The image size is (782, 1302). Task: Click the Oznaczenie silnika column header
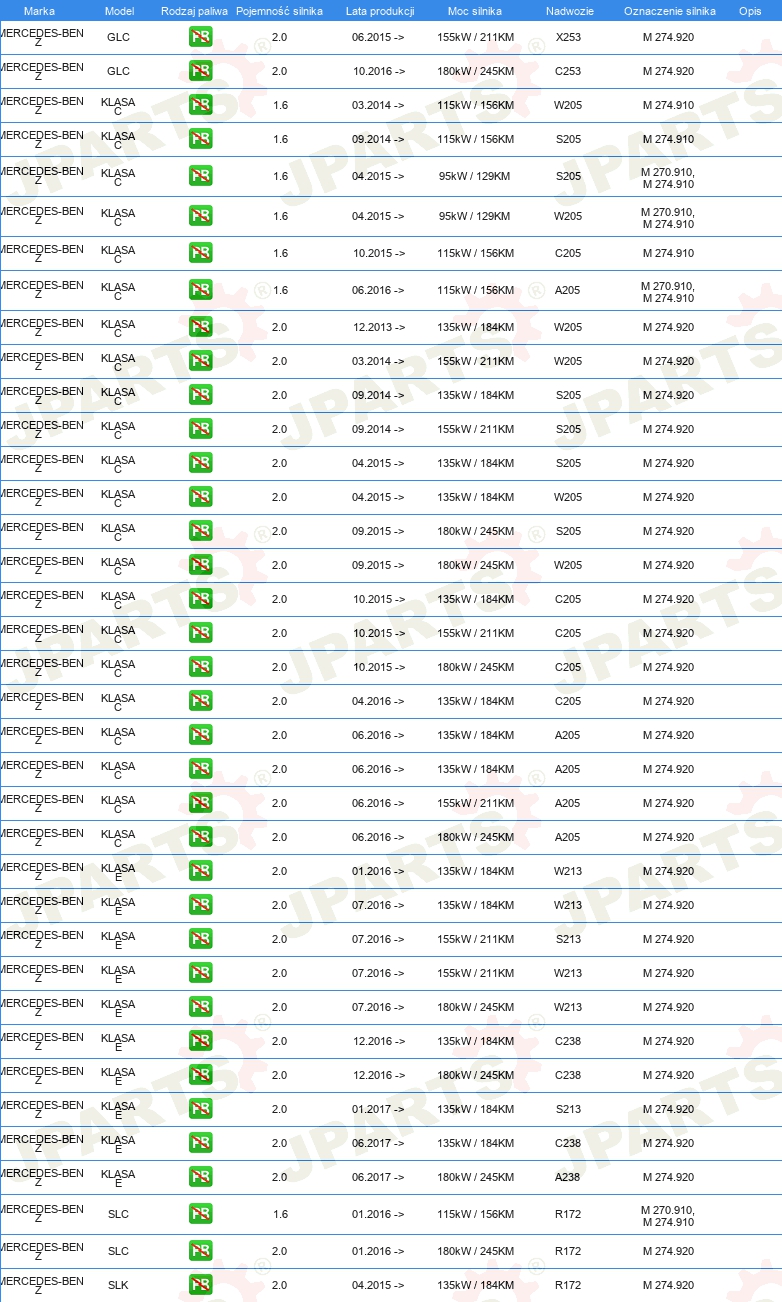pos(669,11)
